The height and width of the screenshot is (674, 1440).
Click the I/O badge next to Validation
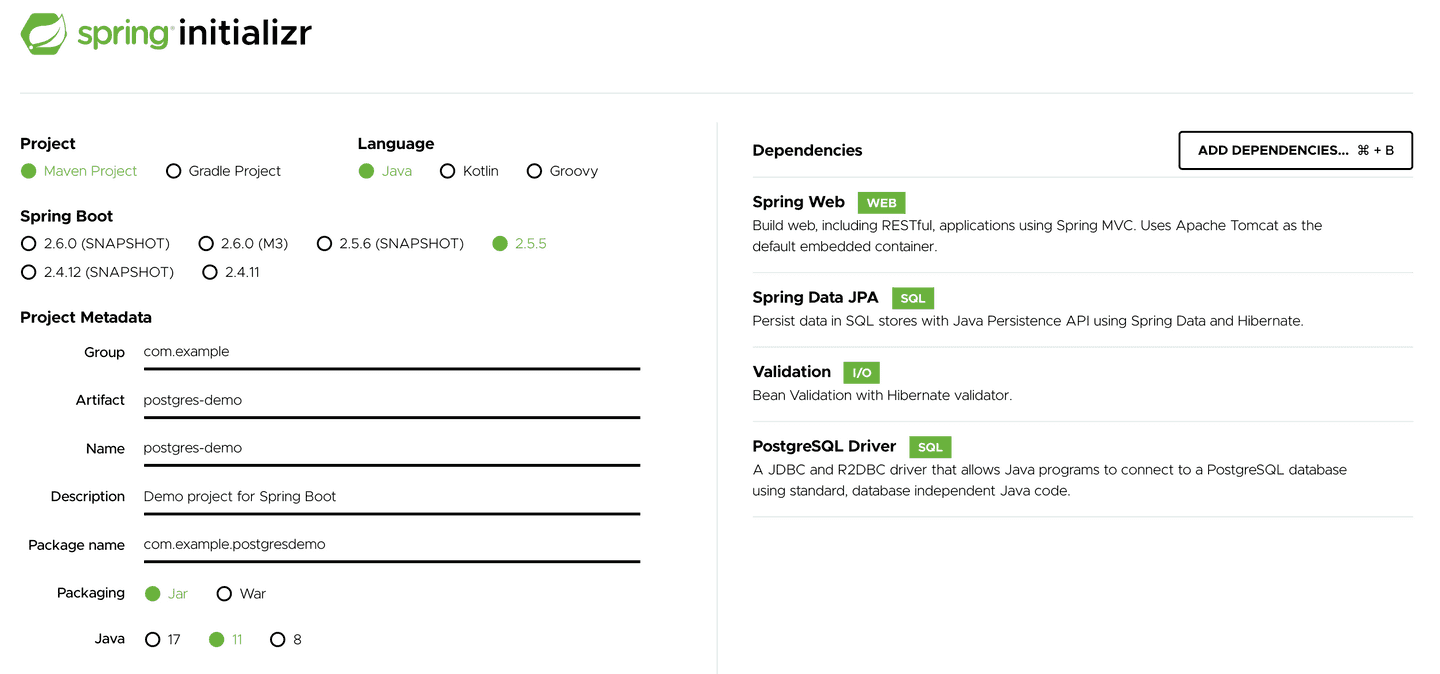tap(861, 373)
